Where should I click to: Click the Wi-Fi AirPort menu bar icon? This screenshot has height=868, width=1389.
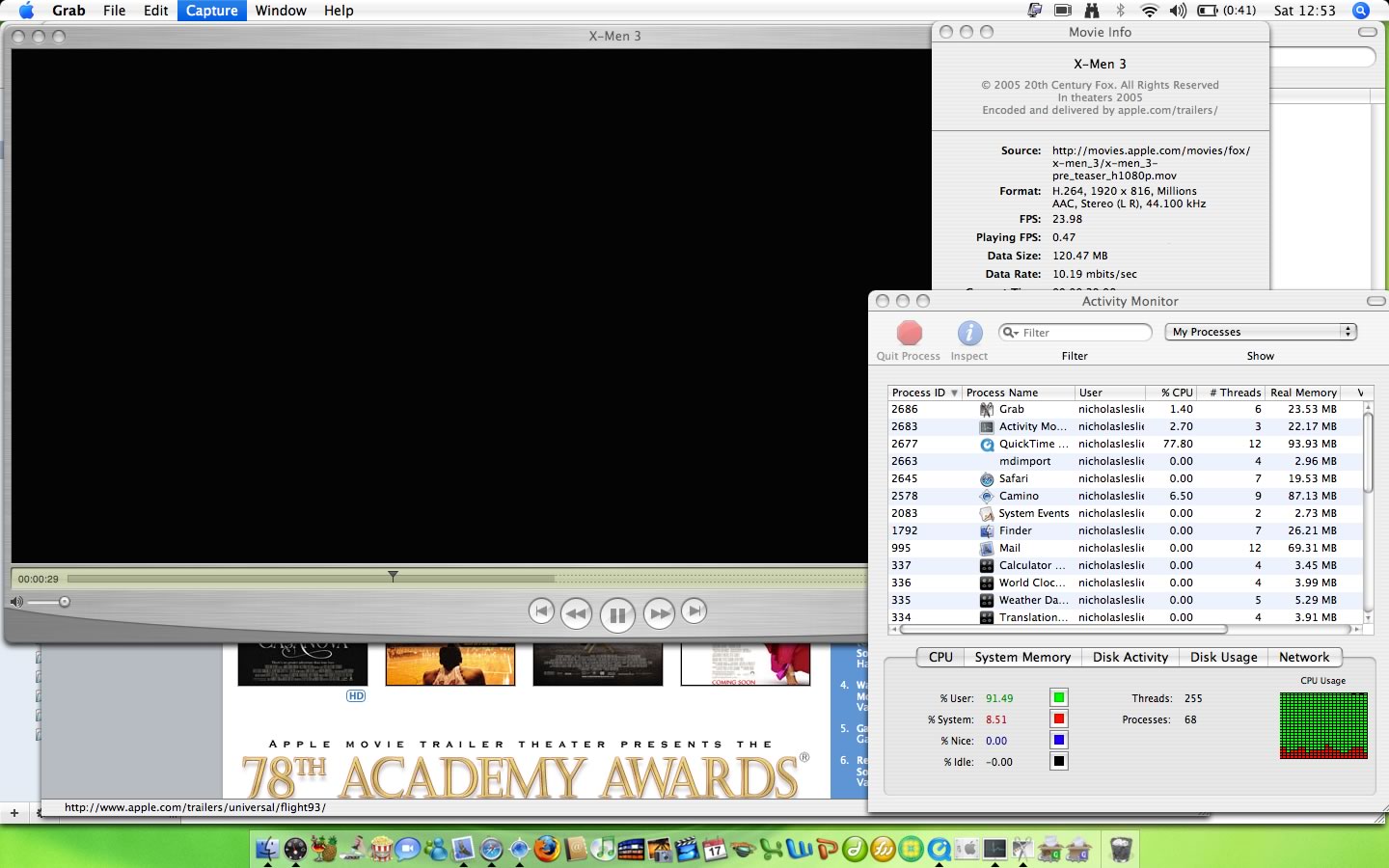[1149, 11]
